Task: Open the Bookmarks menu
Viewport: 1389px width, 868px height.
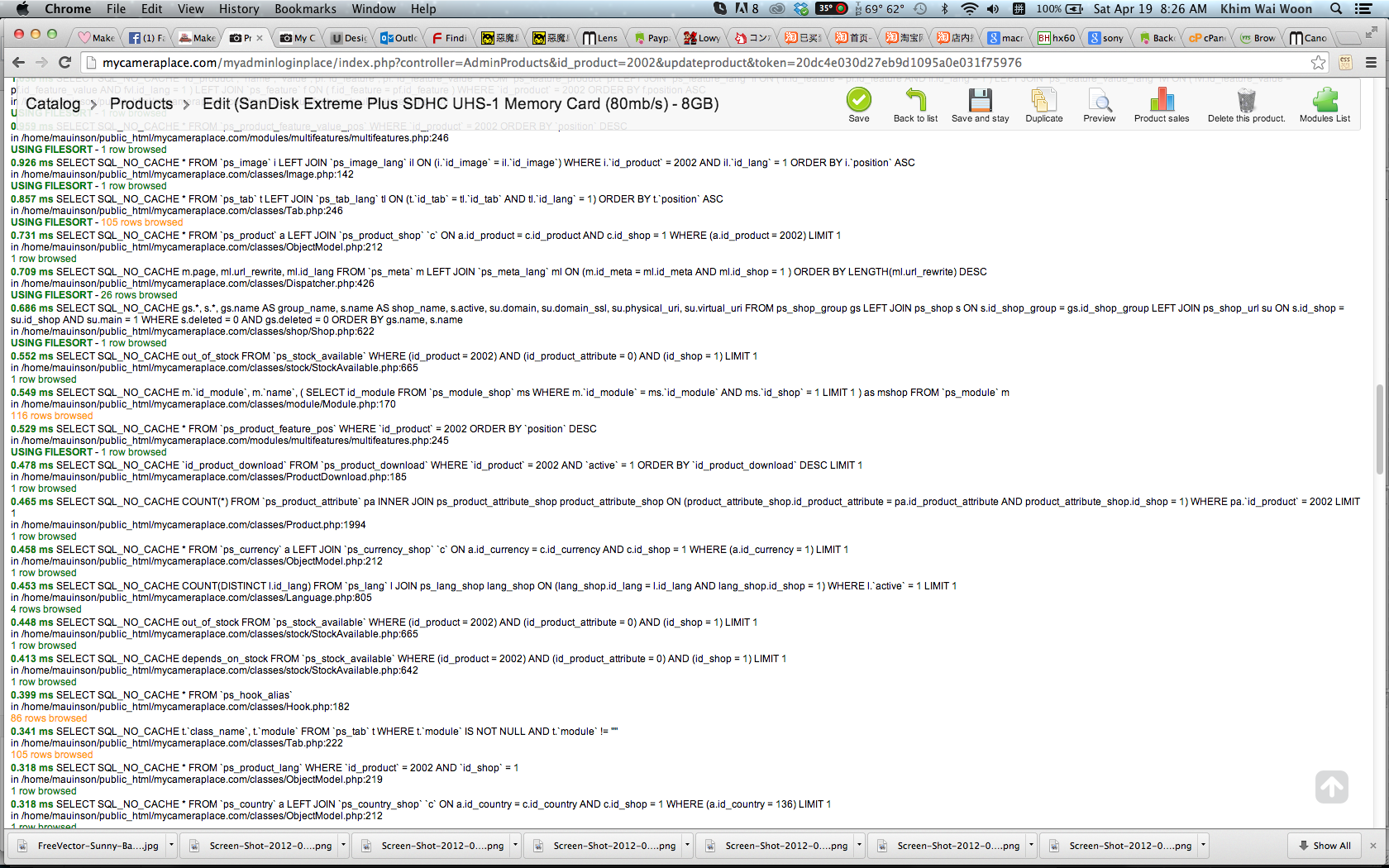Action: 305,9
